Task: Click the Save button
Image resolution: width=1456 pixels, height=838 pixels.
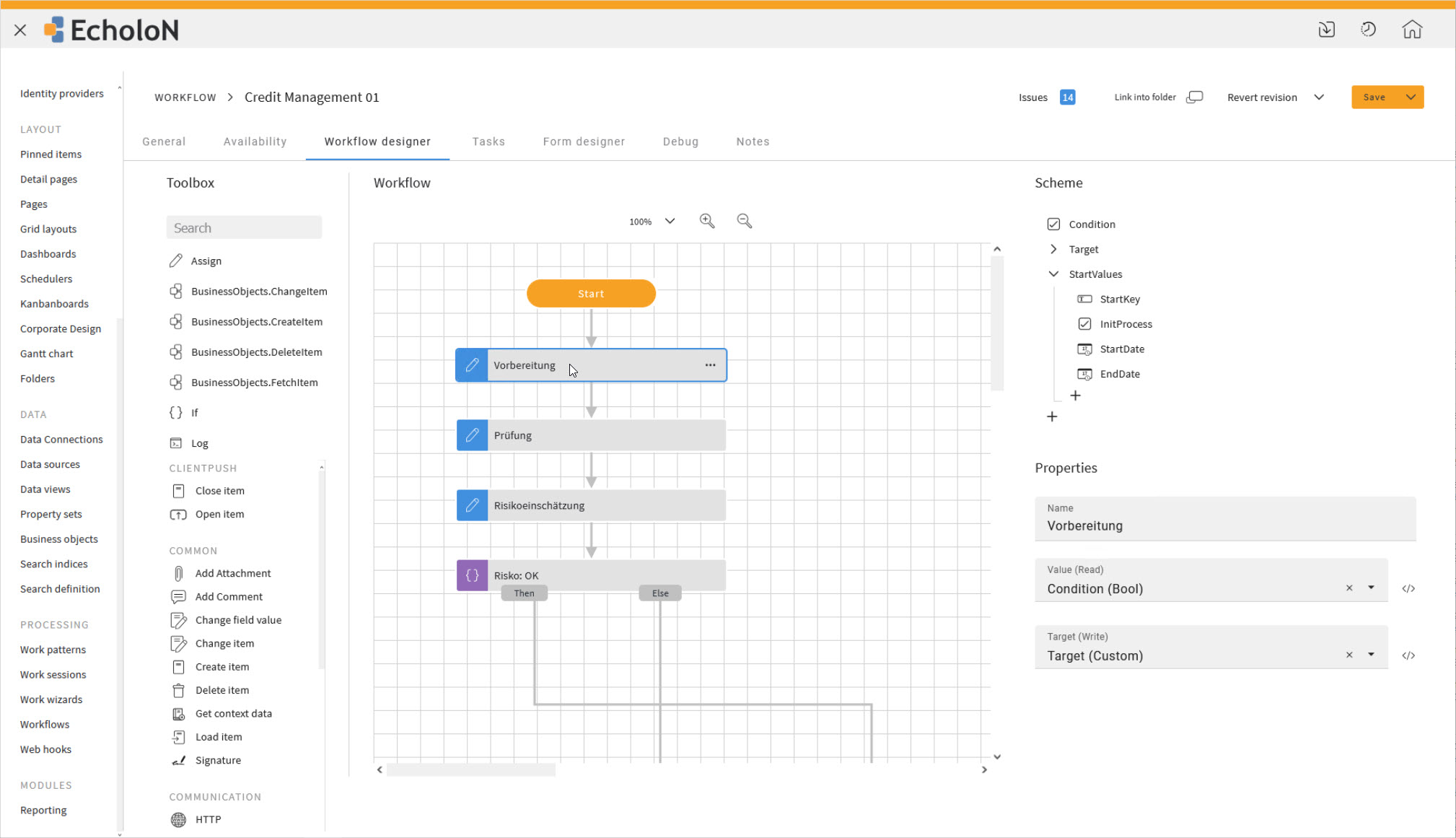Action: coord(1374,97)
